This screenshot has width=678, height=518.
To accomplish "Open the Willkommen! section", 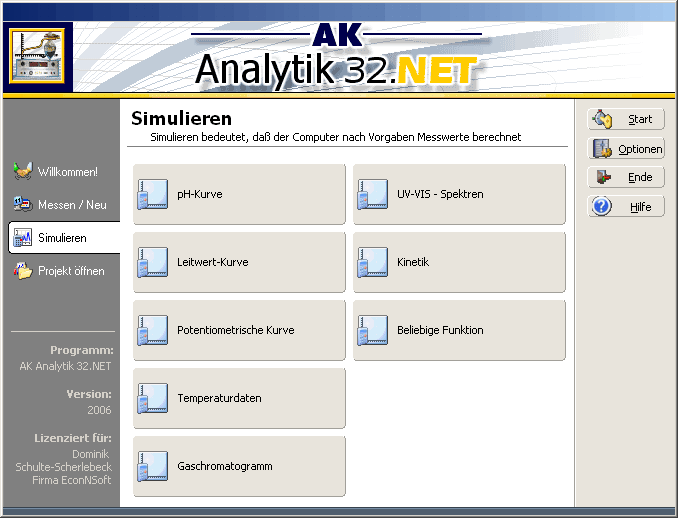I will coord(64,172).
